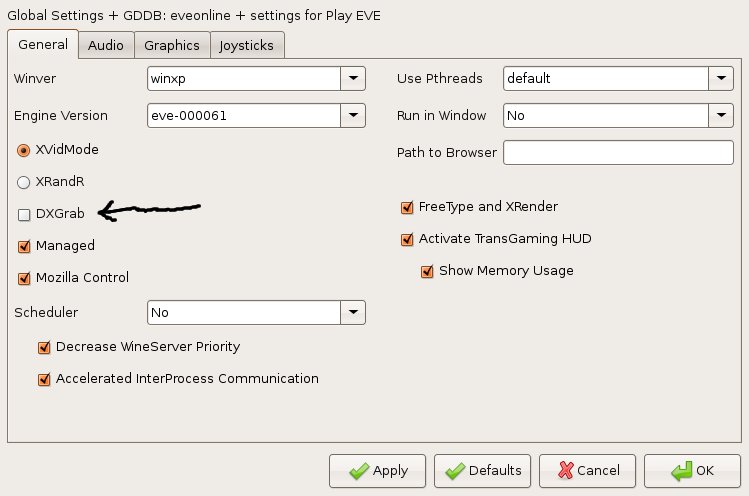Toggle Activate TransGaming HUD checkbox
The width and height of the screenshot is (749, 496).
pos(407,239)
